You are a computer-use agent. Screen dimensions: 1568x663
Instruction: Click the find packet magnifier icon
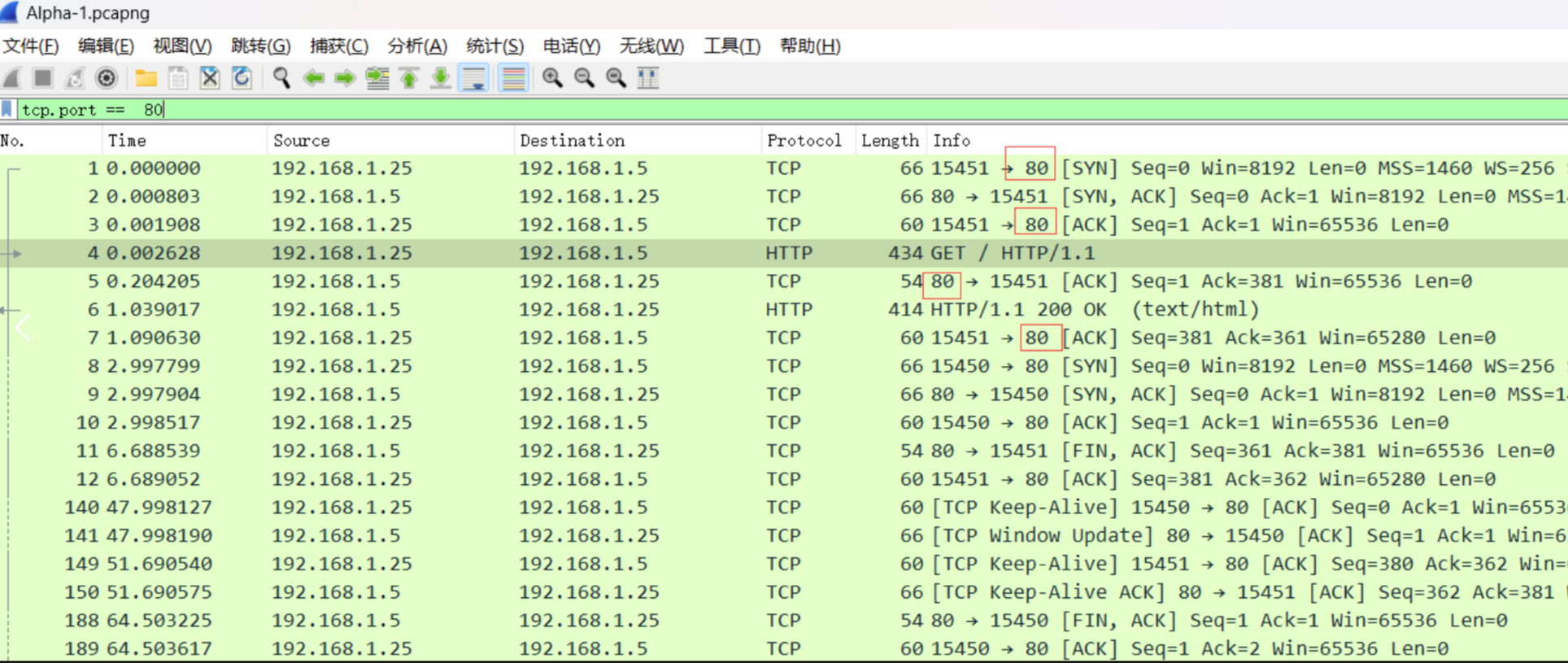point(281,78)
